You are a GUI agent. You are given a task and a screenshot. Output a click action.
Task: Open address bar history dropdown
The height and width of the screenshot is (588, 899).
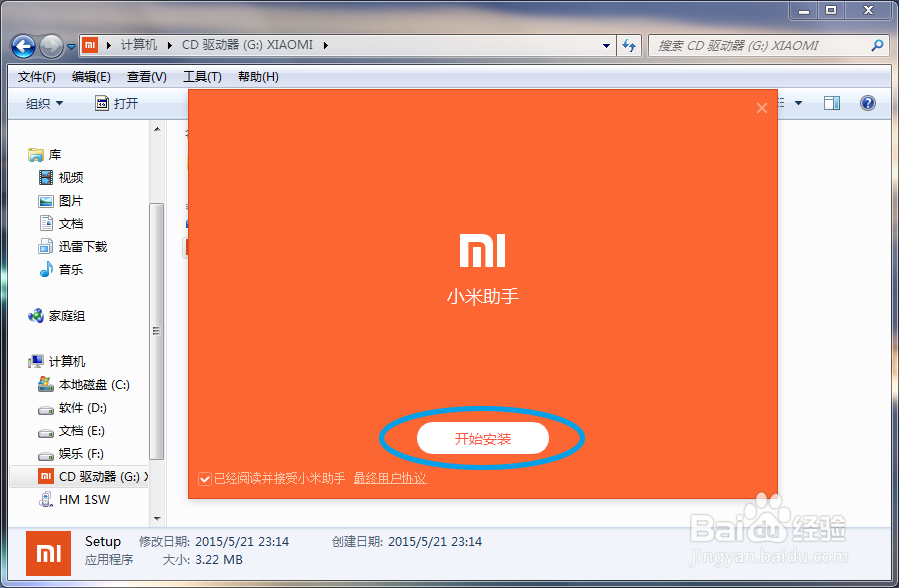(x=606, y=46)
